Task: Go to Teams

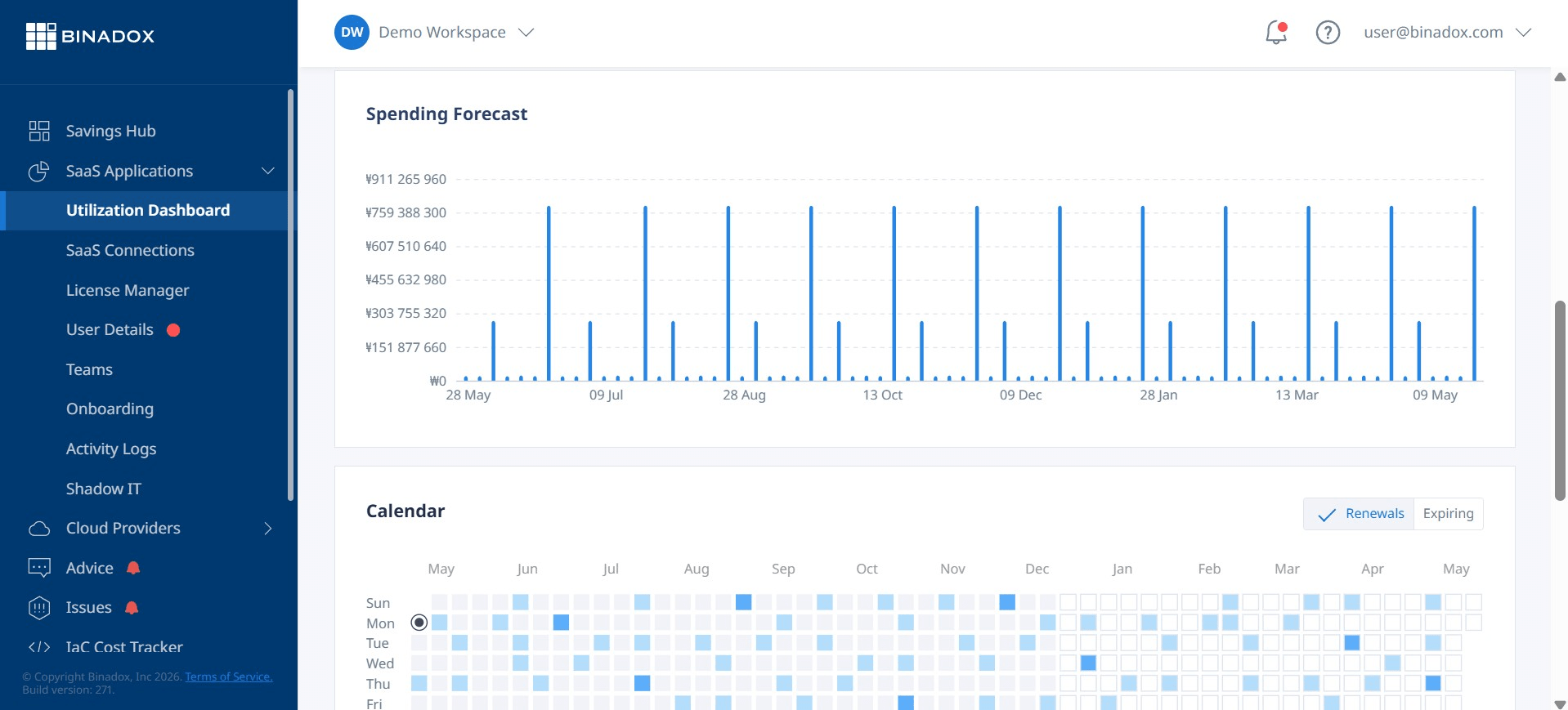Action: pos(89,369)
